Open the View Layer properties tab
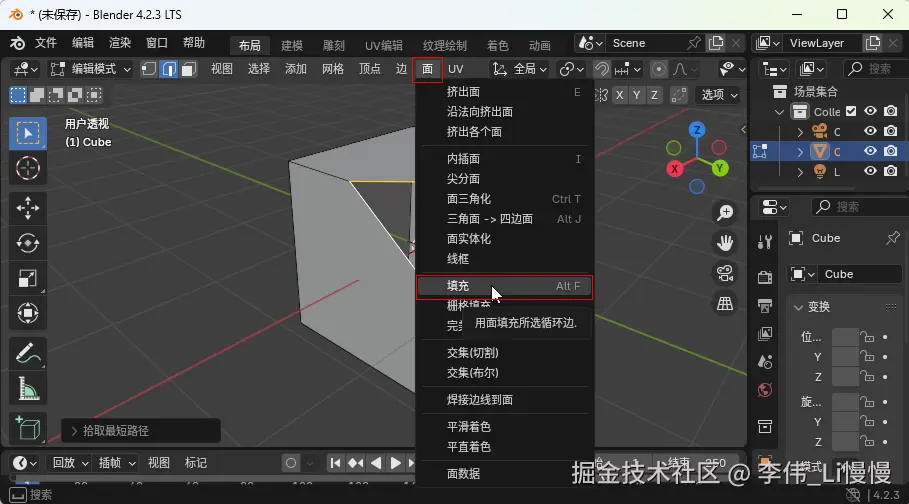Image resolution: width=909 pixels, height=504 pixels. [765, 333]
